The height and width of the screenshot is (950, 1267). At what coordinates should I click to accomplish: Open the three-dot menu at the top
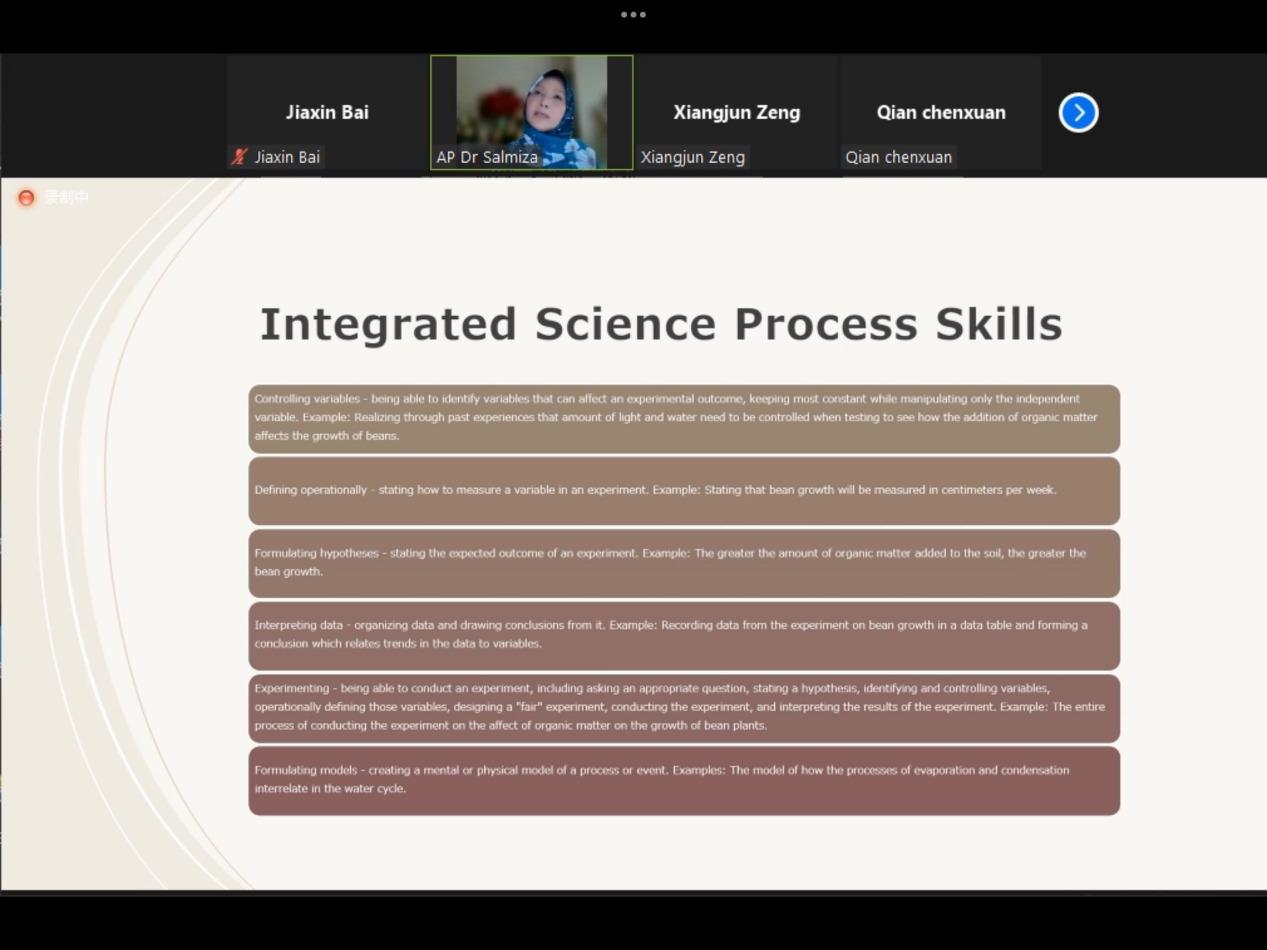coord(633,14)
